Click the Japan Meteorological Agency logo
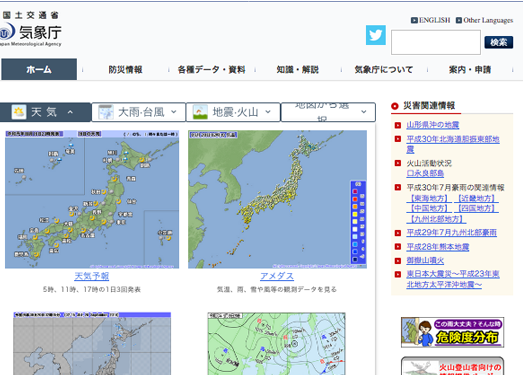 coord(30,29)
